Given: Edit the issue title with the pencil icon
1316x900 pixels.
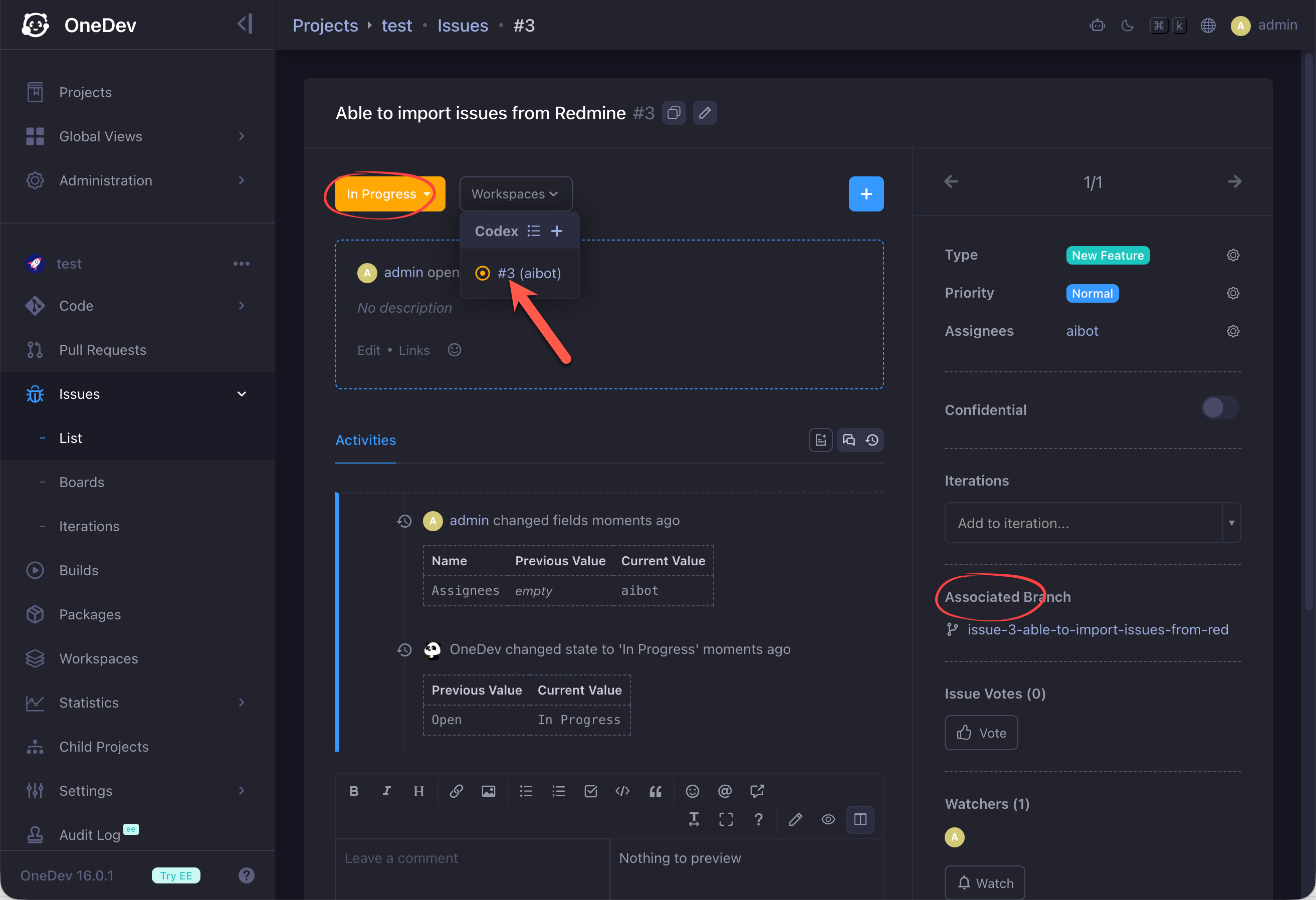Looking at the screenshot, I should (x=705, y=113).
